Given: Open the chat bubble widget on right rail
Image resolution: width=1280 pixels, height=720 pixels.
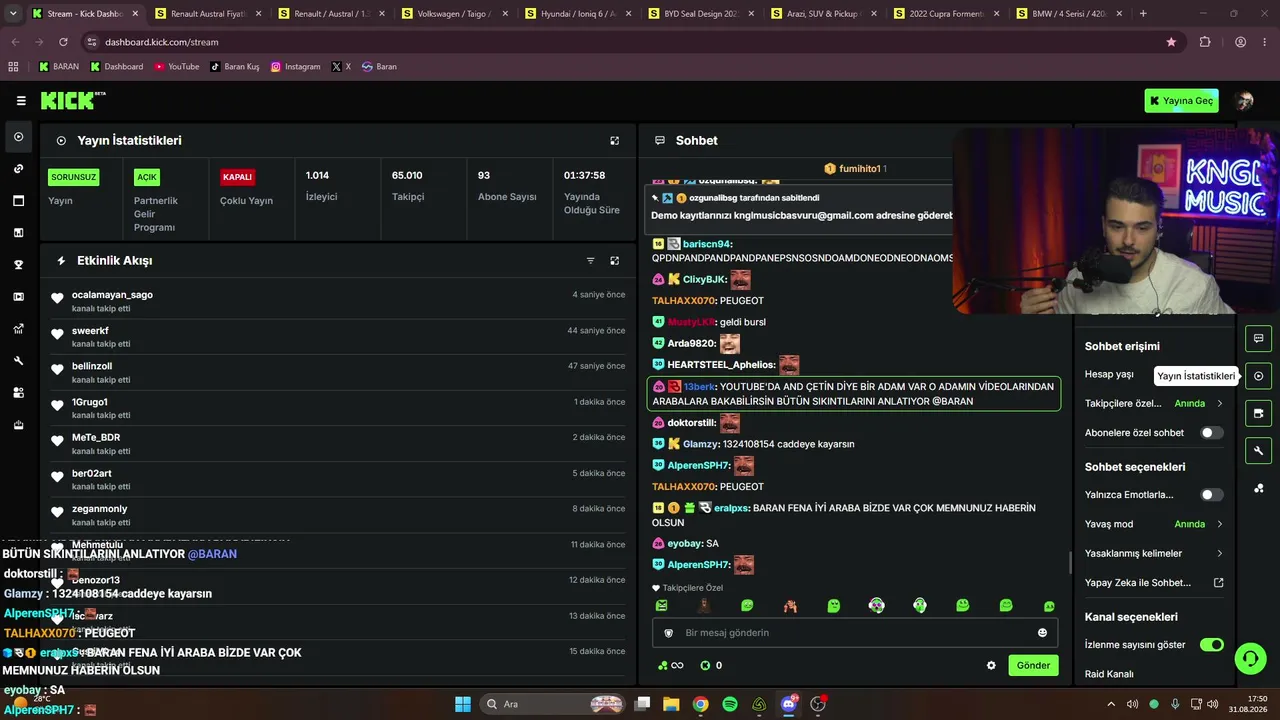Looking at the screenshot, I should tap(1259, 339).
